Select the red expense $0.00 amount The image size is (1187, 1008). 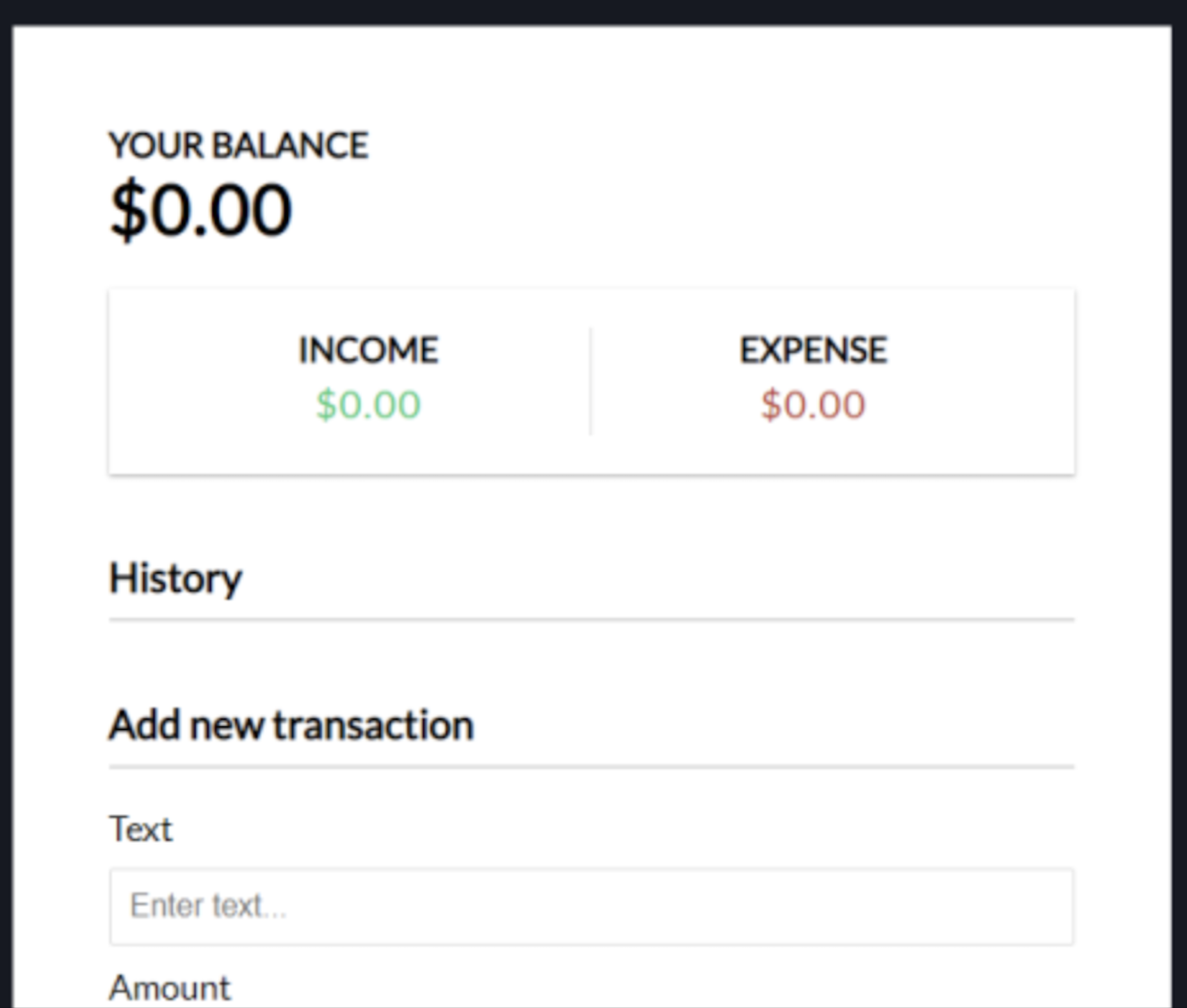click(813, 405)
